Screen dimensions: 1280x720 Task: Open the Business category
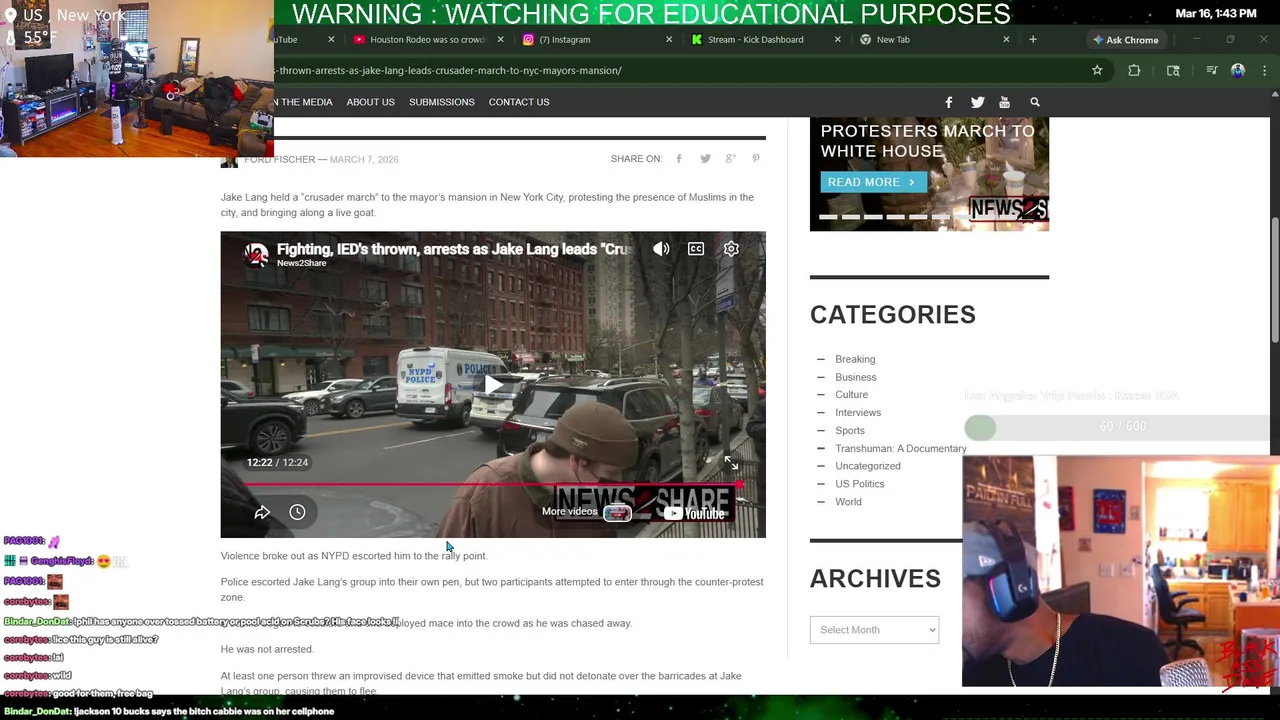pos(856,377)
